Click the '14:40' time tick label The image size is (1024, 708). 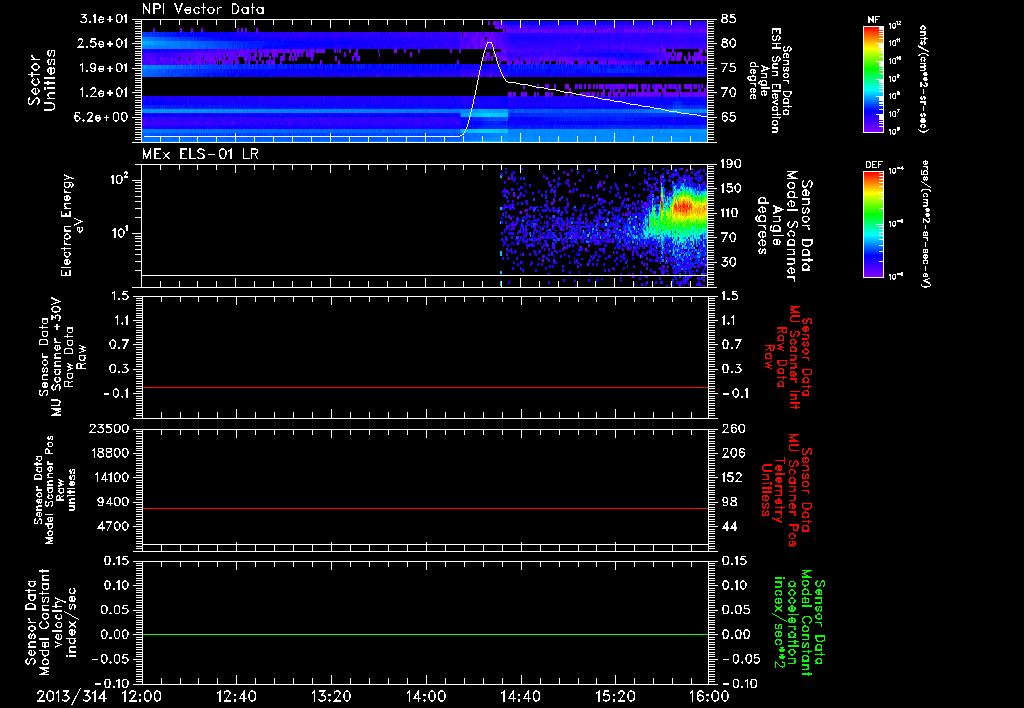pyautogui.click(x=520, y=696)
